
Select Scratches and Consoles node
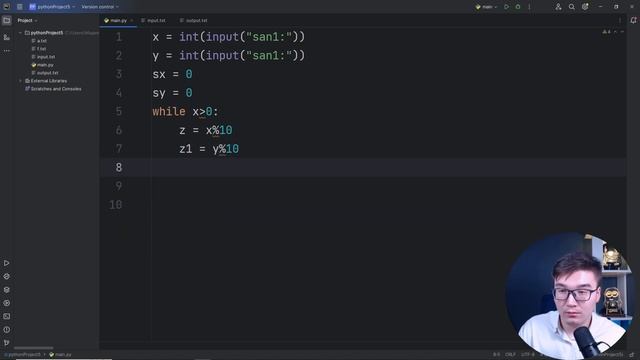click(53, 89)
